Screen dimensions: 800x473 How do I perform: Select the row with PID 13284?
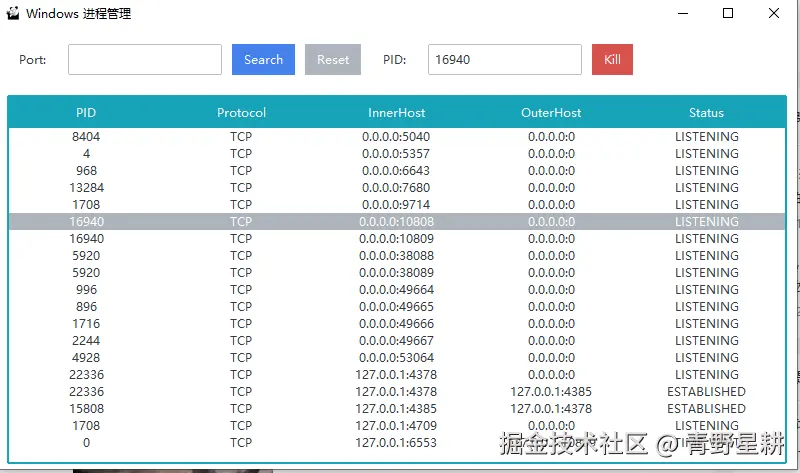click(397, 188)
